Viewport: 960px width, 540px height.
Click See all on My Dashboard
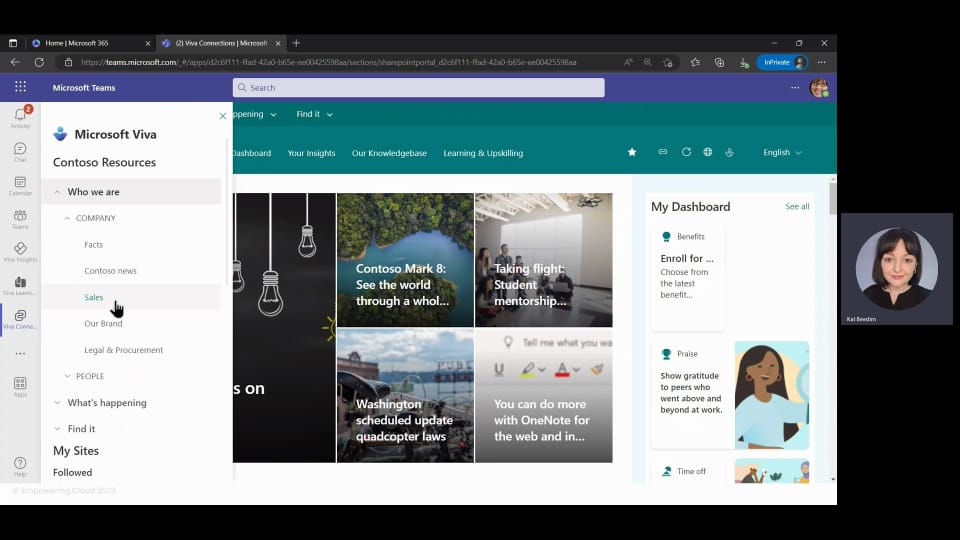(797, 206)
